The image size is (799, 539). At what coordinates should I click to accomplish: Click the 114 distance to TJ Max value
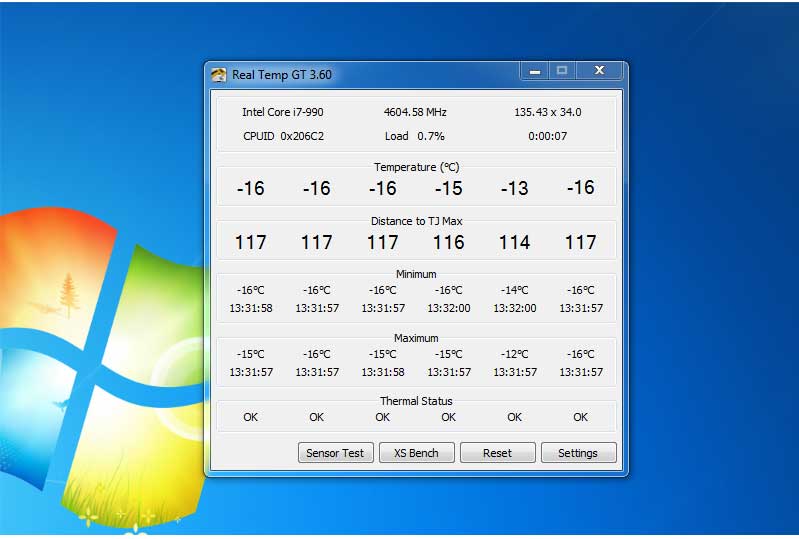(514, 242)
